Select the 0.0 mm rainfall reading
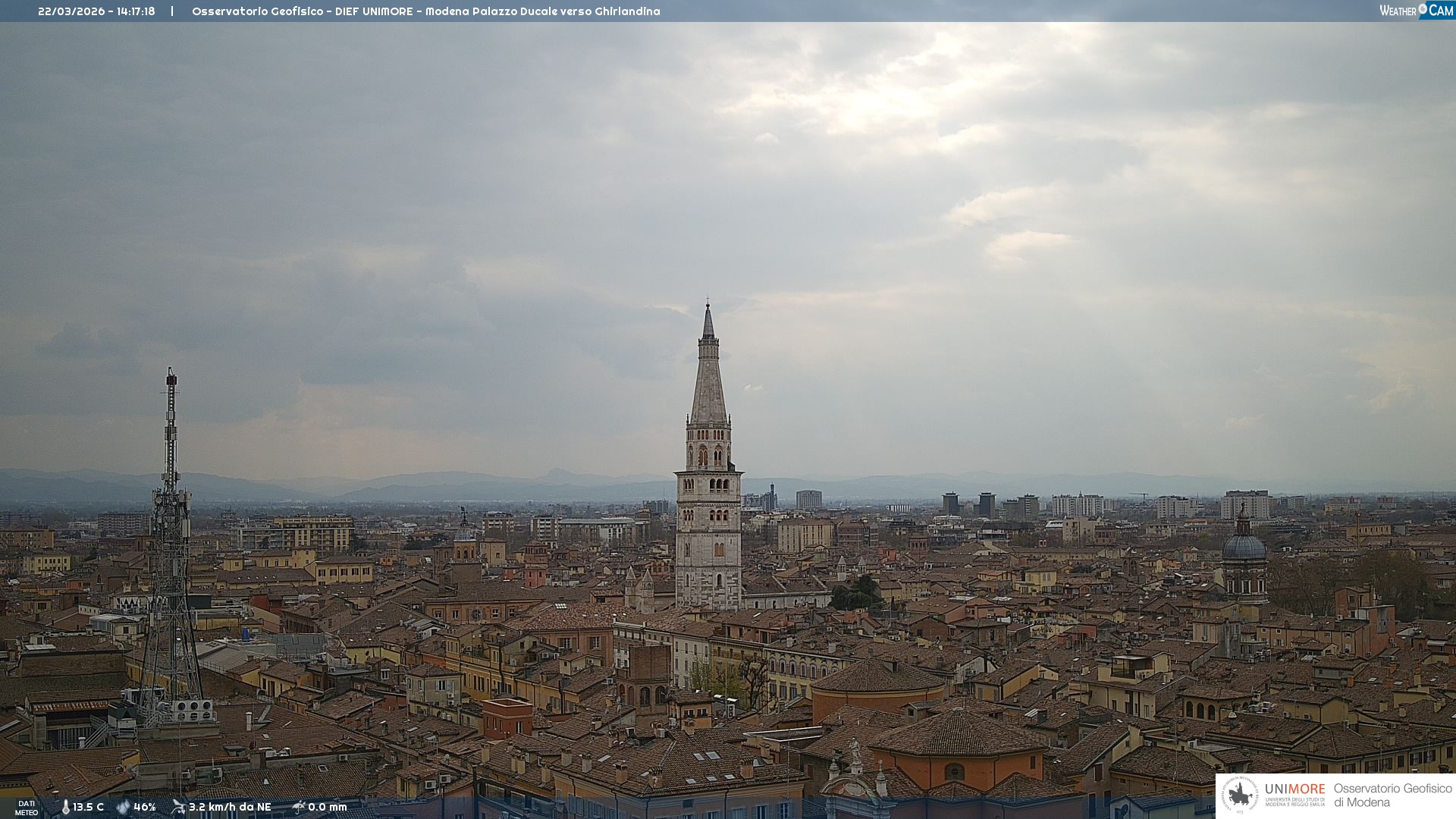The height and width of the screenshot is (819, 1456). [x=328, y=807]
